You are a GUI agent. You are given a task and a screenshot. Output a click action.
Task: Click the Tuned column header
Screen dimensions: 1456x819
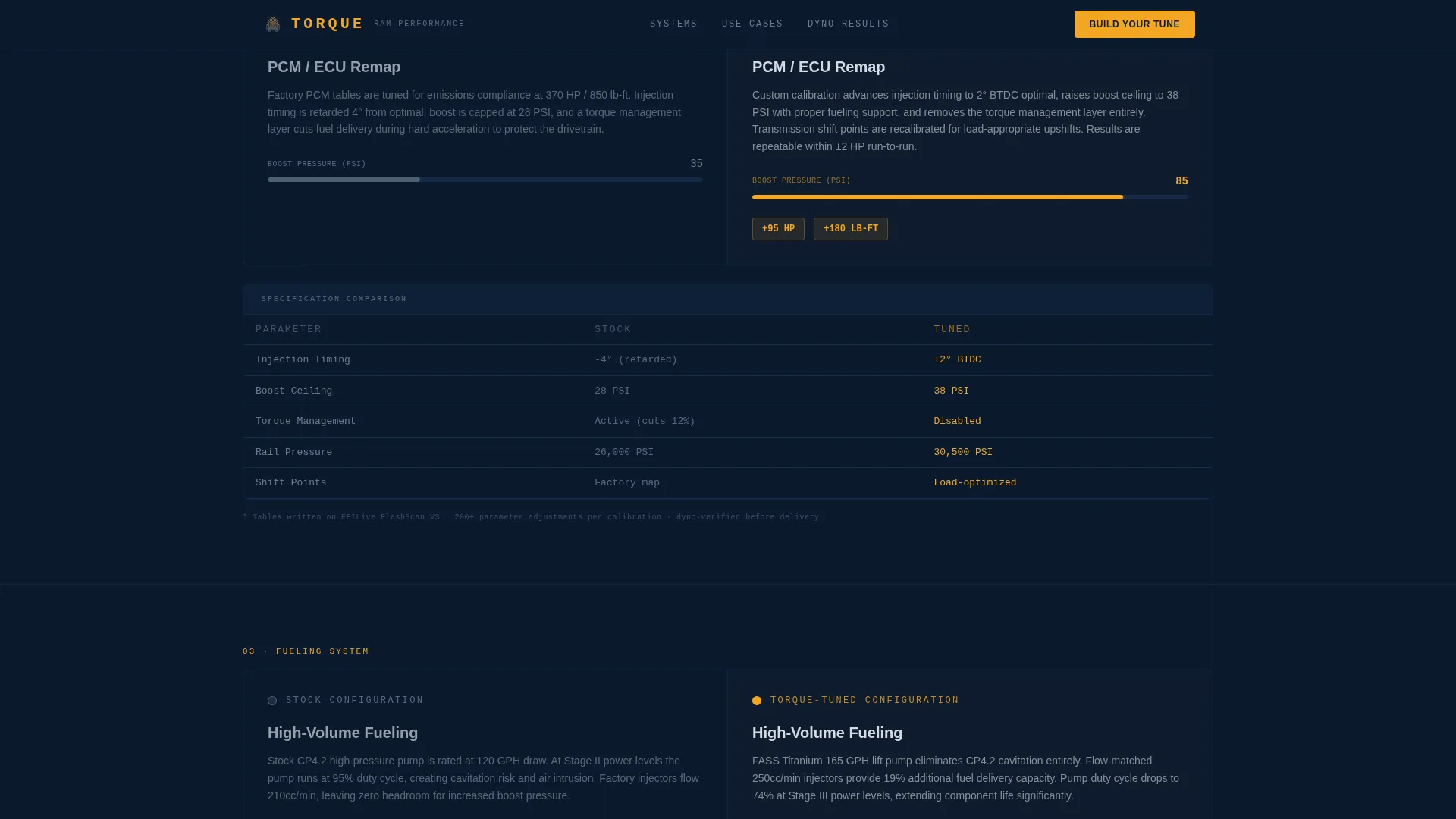(x=952, y=329)
